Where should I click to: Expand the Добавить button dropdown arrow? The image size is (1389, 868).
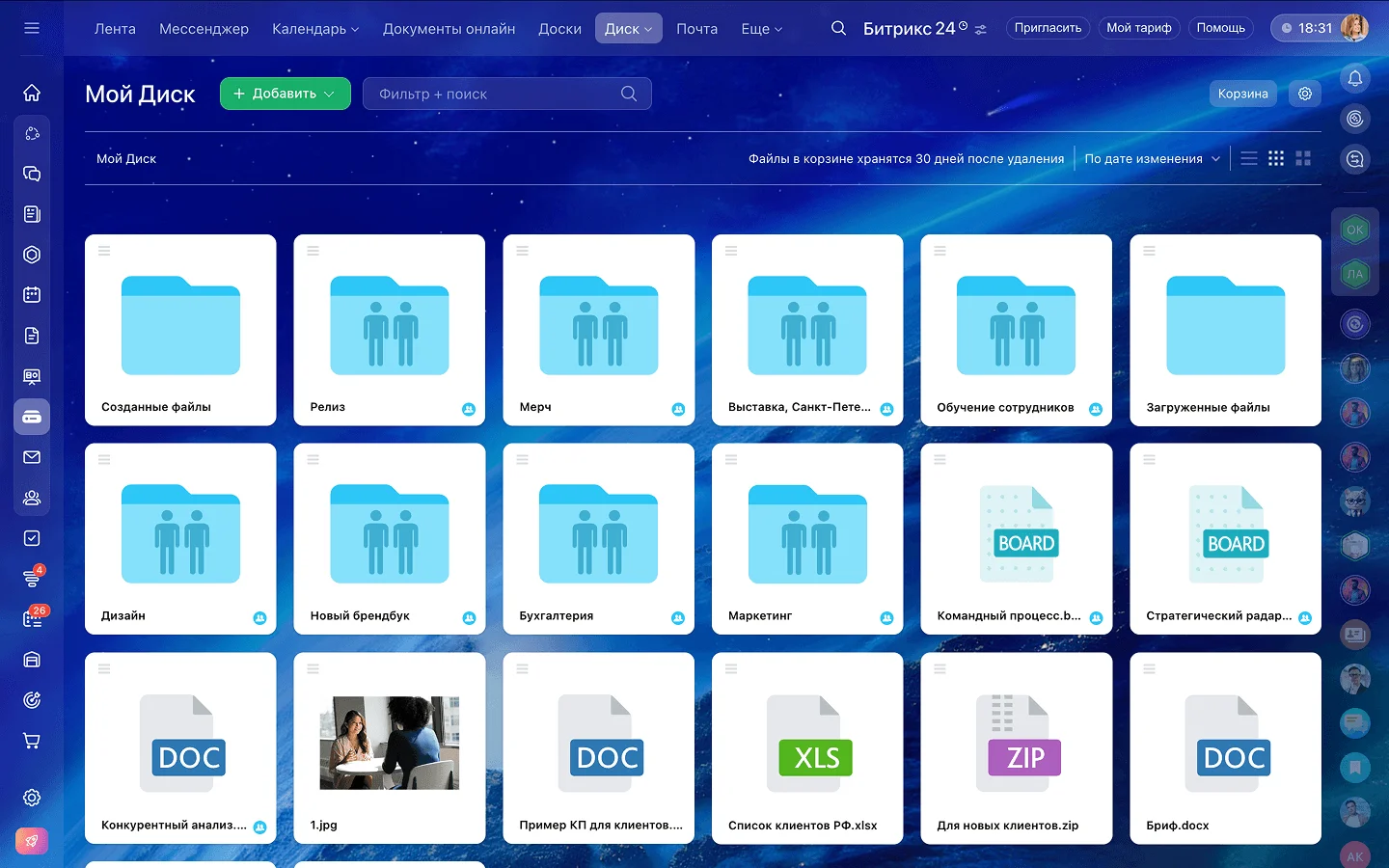coord(330,94)
